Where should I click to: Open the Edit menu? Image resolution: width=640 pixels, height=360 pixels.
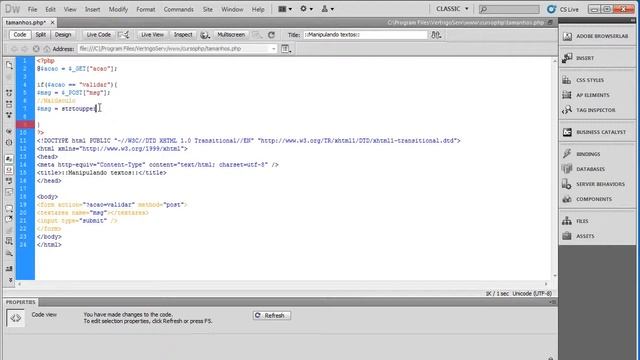click(x=50, y=9)
